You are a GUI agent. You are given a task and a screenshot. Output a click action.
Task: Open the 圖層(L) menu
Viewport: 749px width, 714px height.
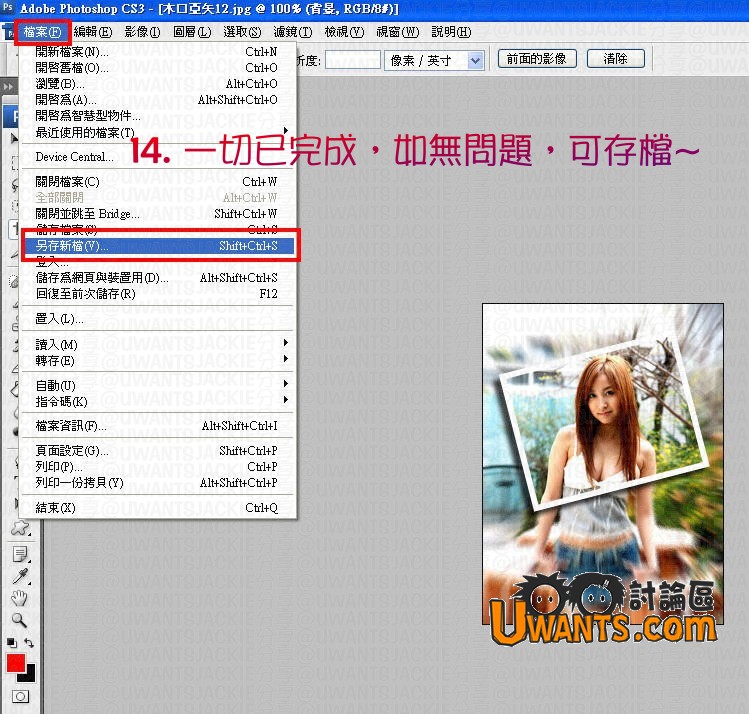point(192,32)
